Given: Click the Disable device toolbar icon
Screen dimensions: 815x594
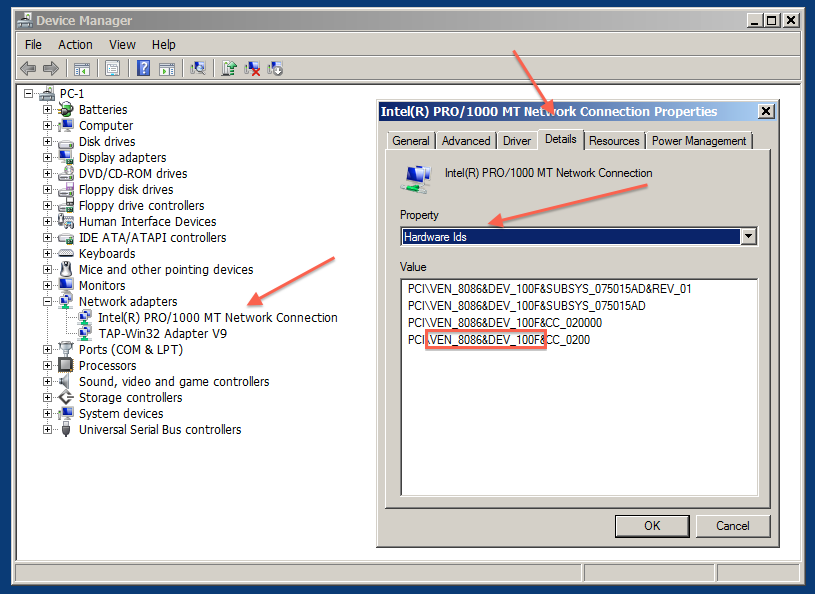Looking at the screenshot, I should (x=275, y=68).
